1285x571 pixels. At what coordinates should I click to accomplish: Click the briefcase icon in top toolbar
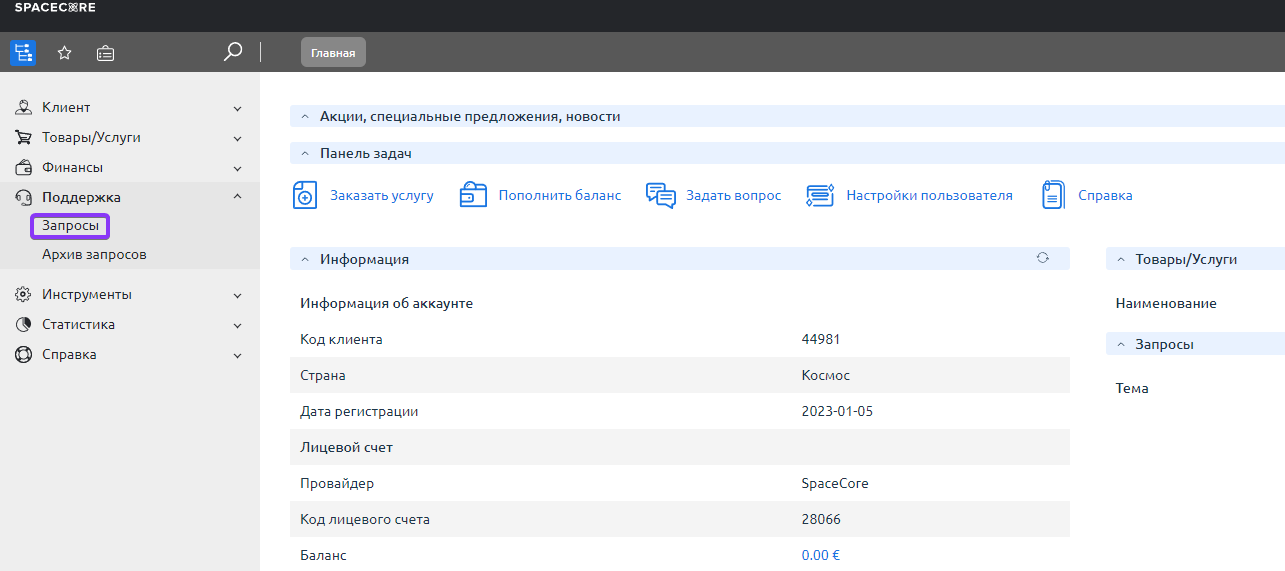[105, 53]
